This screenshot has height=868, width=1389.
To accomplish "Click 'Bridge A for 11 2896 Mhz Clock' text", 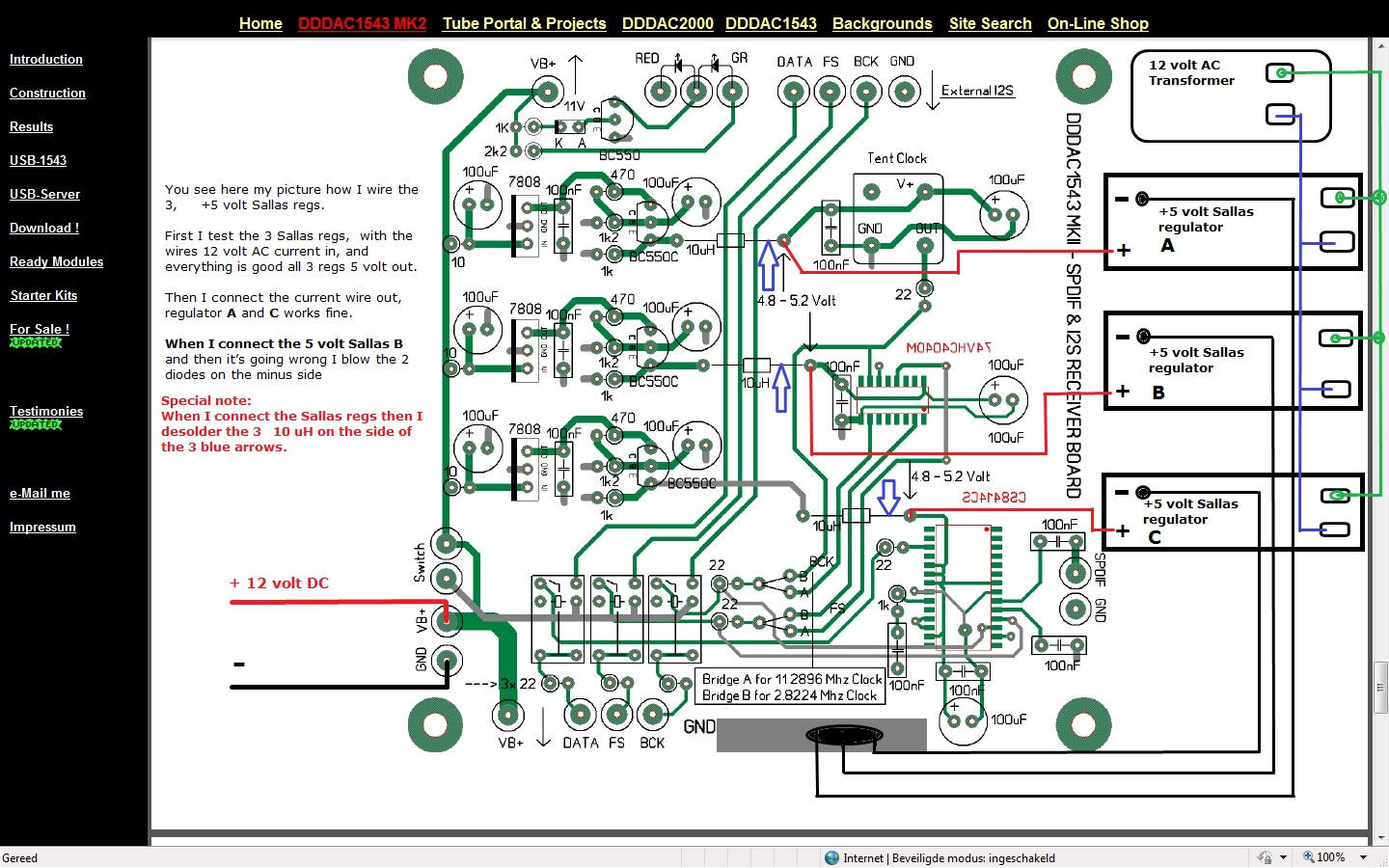I will (x=792, y=679).
